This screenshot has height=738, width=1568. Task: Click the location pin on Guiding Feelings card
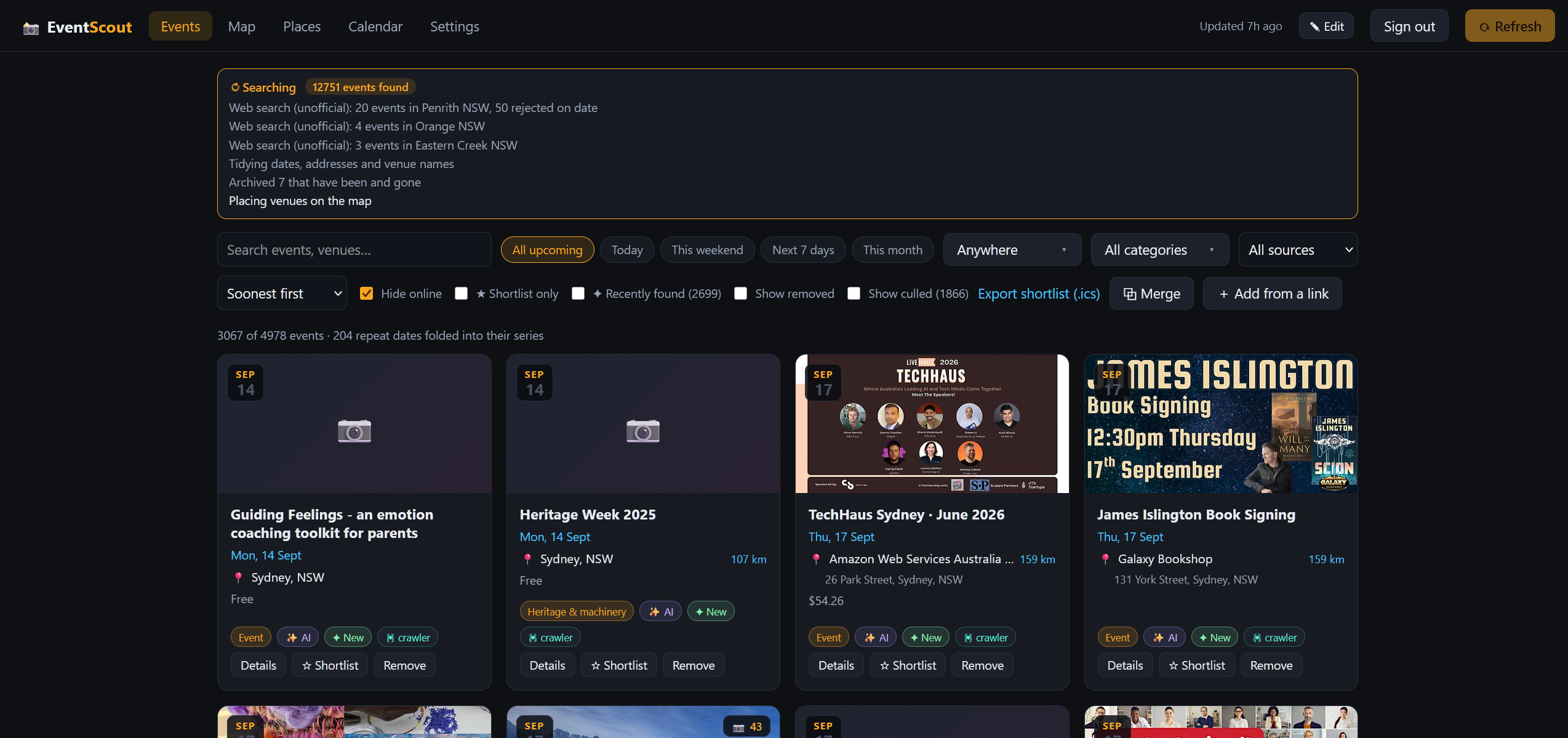238,577
